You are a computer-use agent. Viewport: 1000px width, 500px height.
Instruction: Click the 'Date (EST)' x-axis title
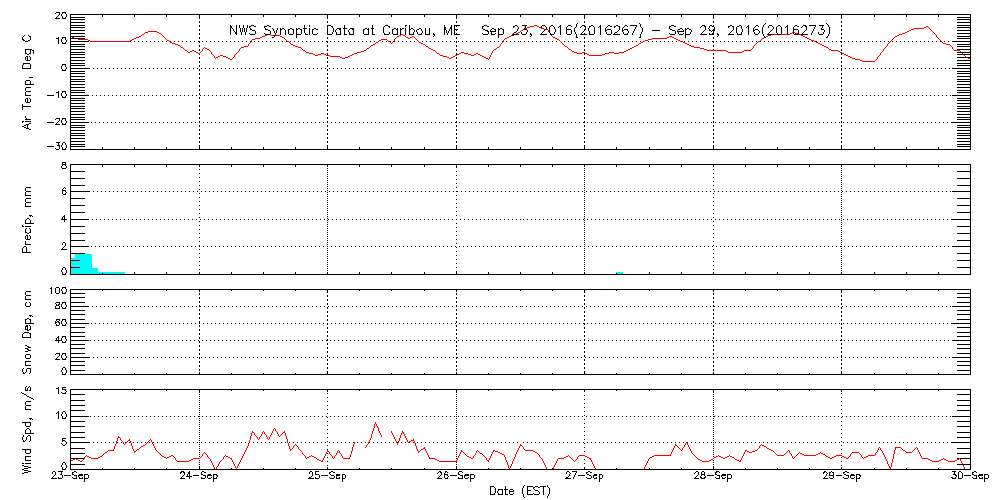click(520, 491)
